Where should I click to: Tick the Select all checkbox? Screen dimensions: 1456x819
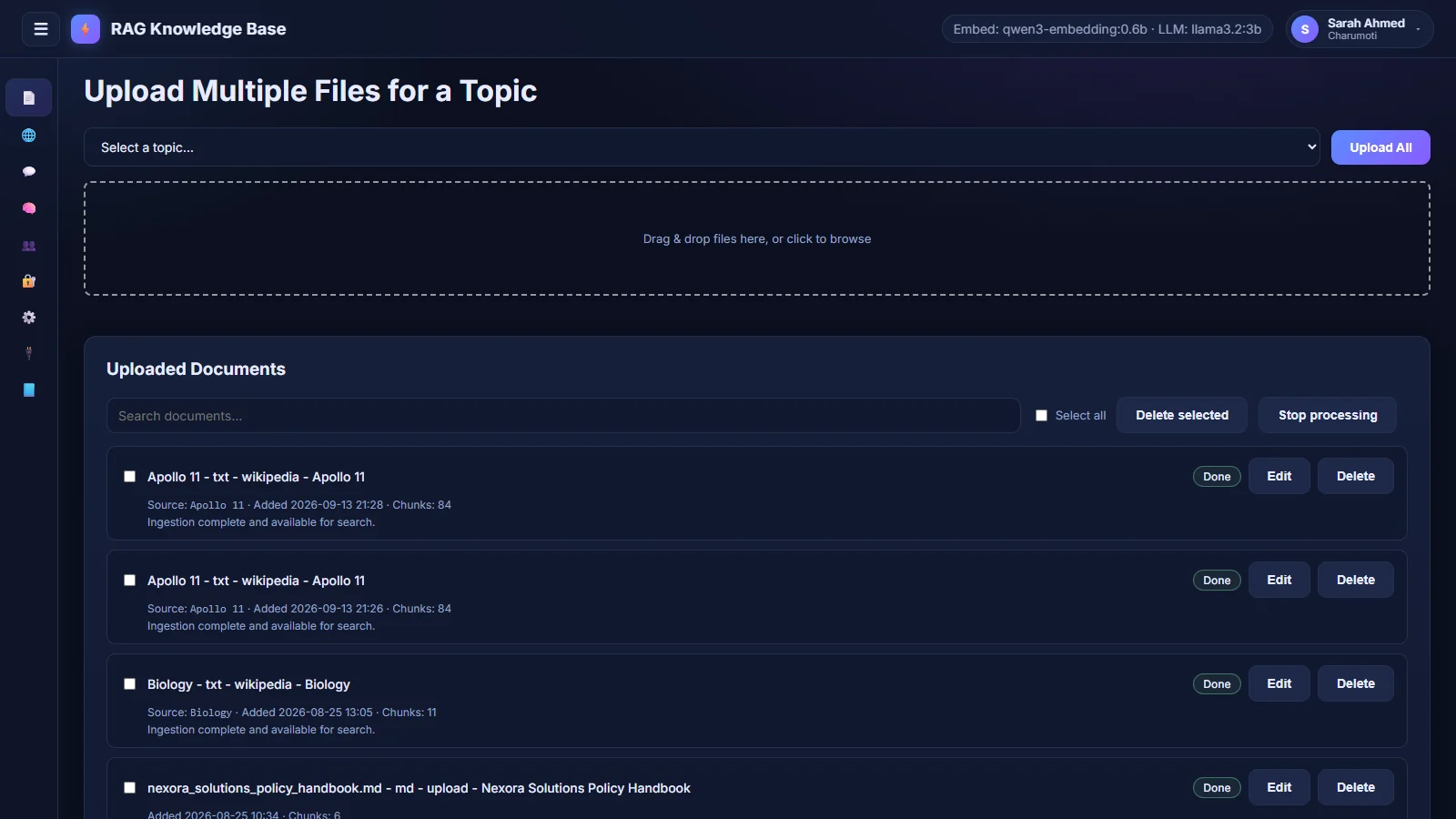coord(1041,416)
